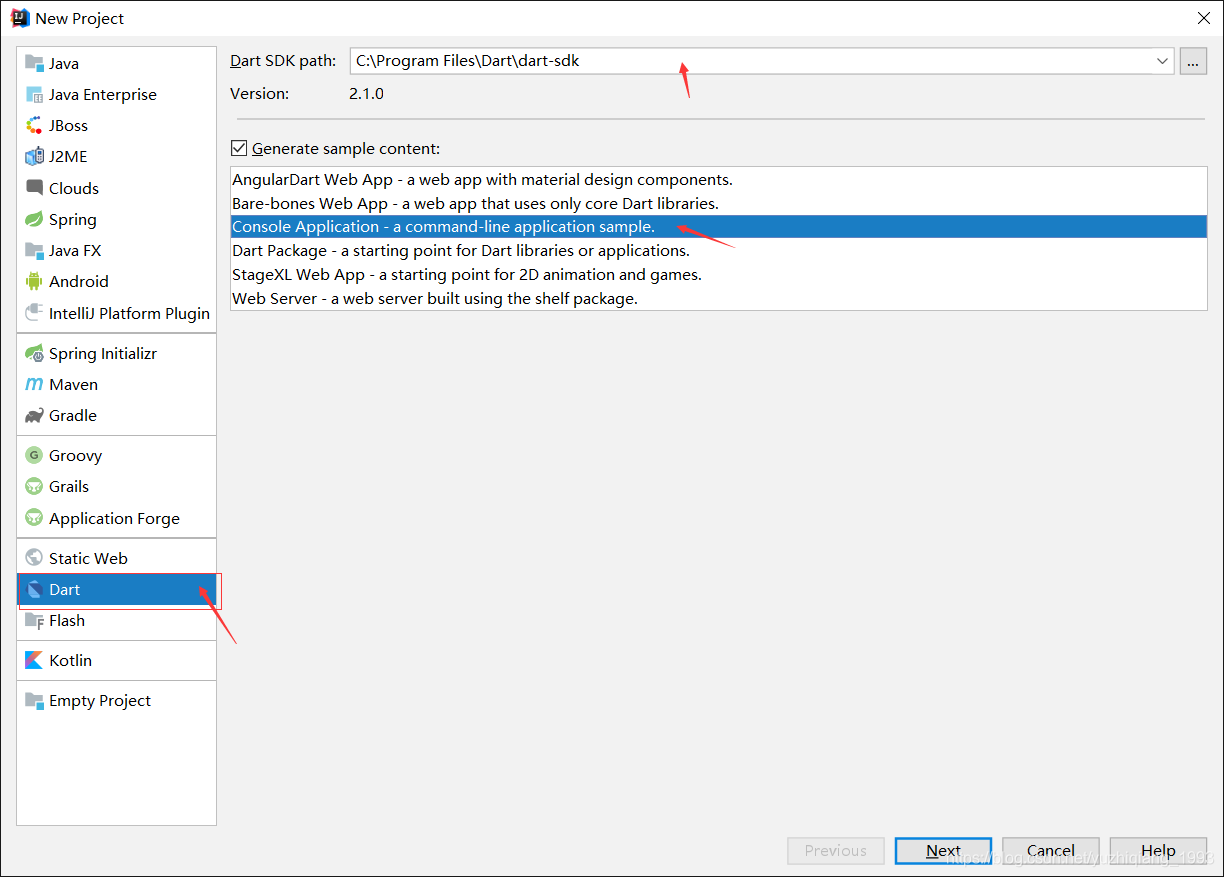
Task: Click the New Project title text
Action: coord(80,18)
